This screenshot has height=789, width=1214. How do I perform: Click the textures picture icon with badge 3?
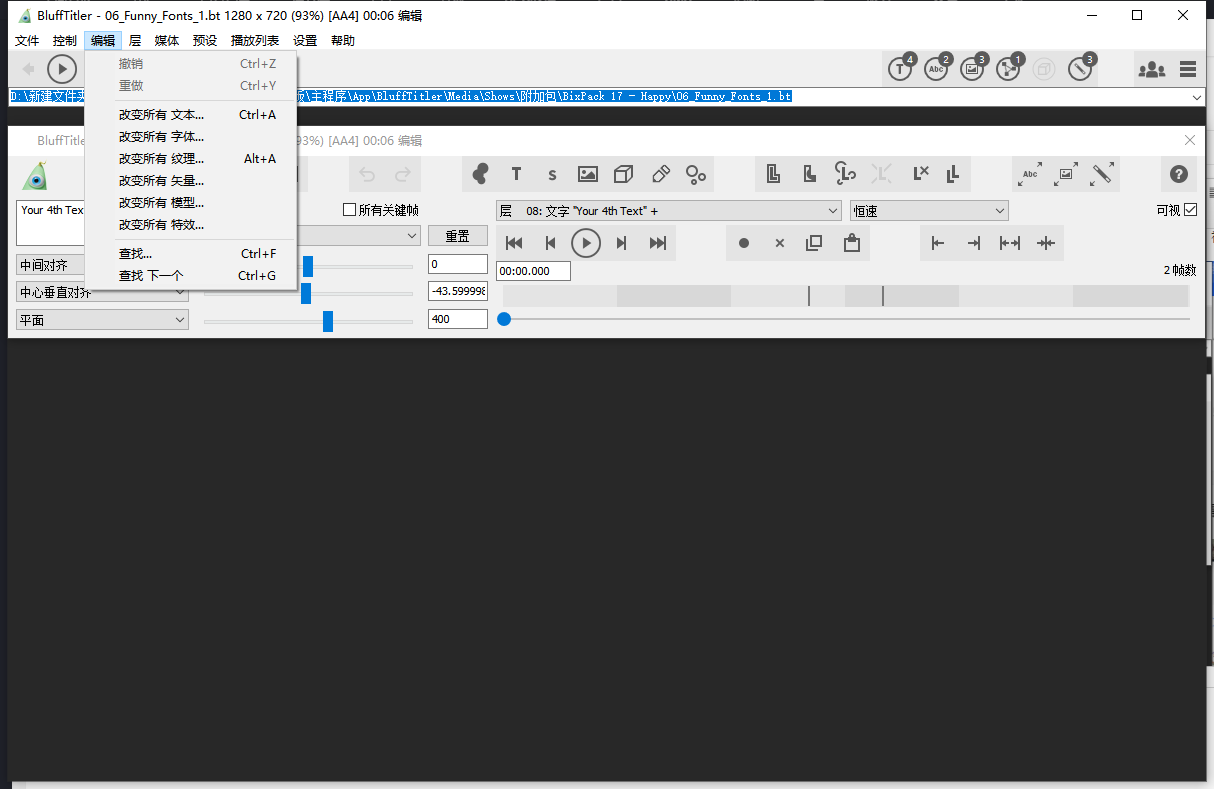[x=973, y=69]
